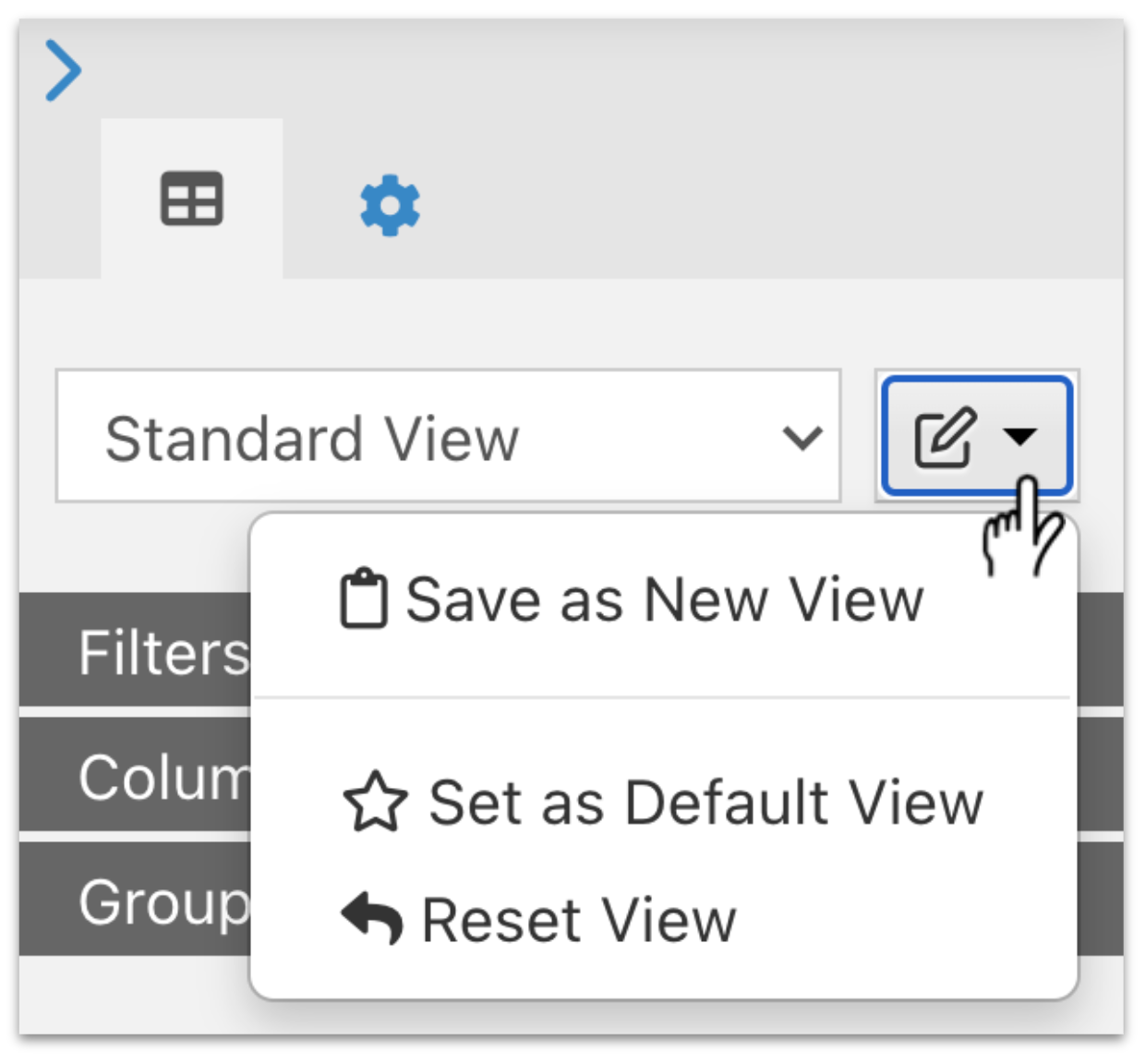Screen dimensions: 1145x1064
Task: Open the Standard View dropdown
Action: coord(448,436)
